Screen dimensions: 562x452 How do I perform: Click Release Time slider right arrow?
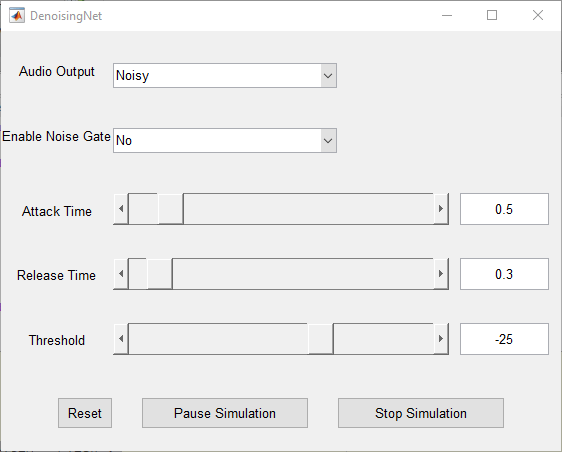[x=441, y=274]
